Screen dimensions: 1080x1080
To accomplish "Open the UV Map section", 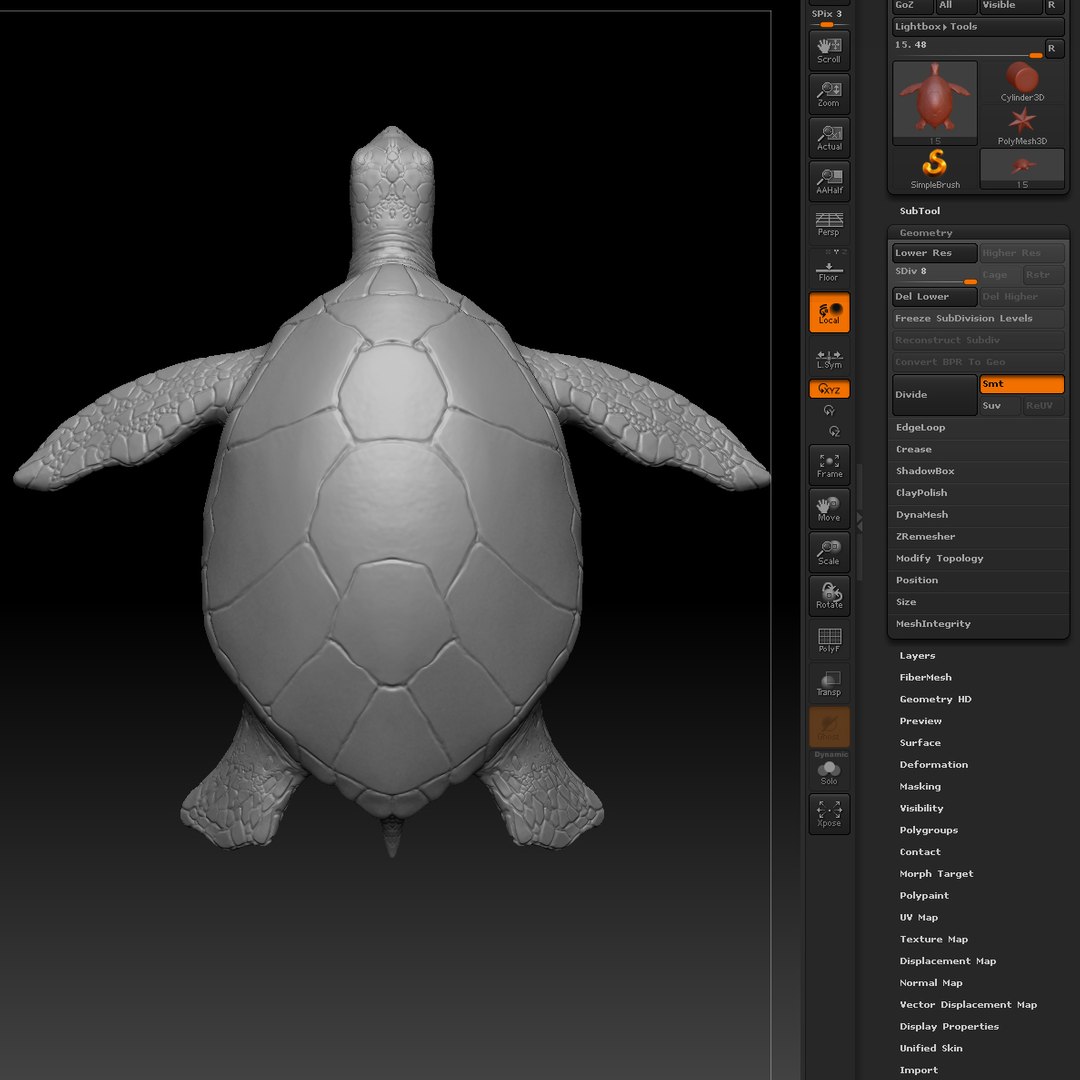I will (x=919, y=917).
